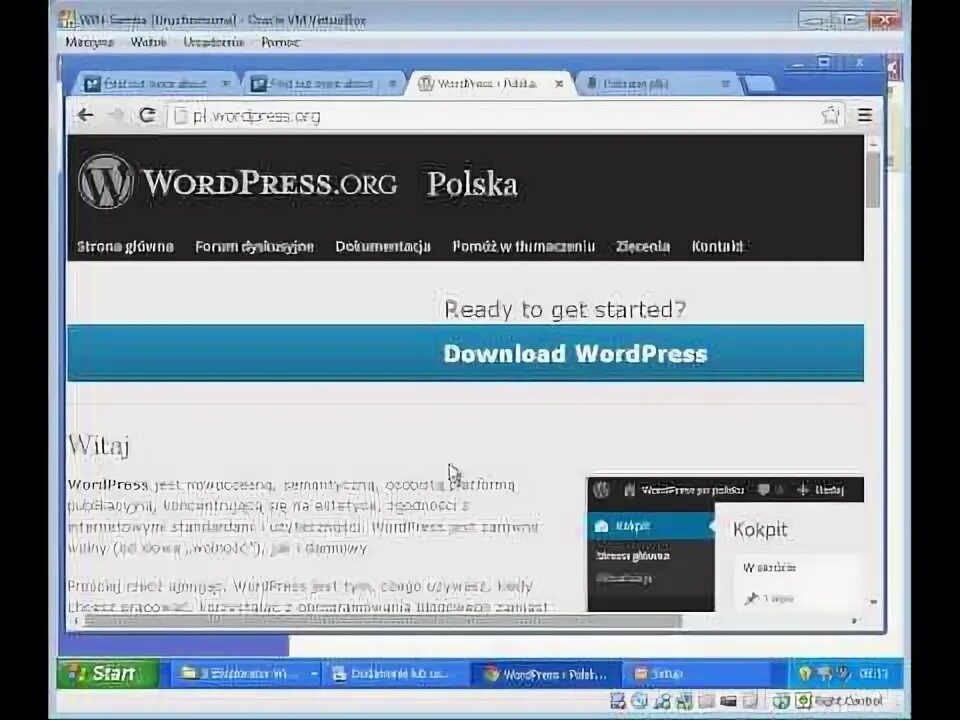Image resolution: width=960 pixels, height=720 pixels.
Task: Switch to the Setup taskbar window
Action: click(x=698, y=673)
